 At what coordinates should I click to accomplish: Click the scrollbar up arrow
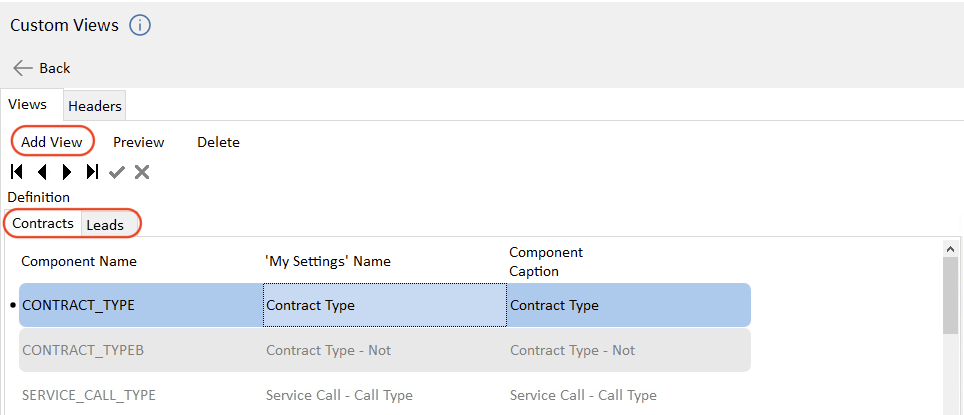tap(951, 248)
